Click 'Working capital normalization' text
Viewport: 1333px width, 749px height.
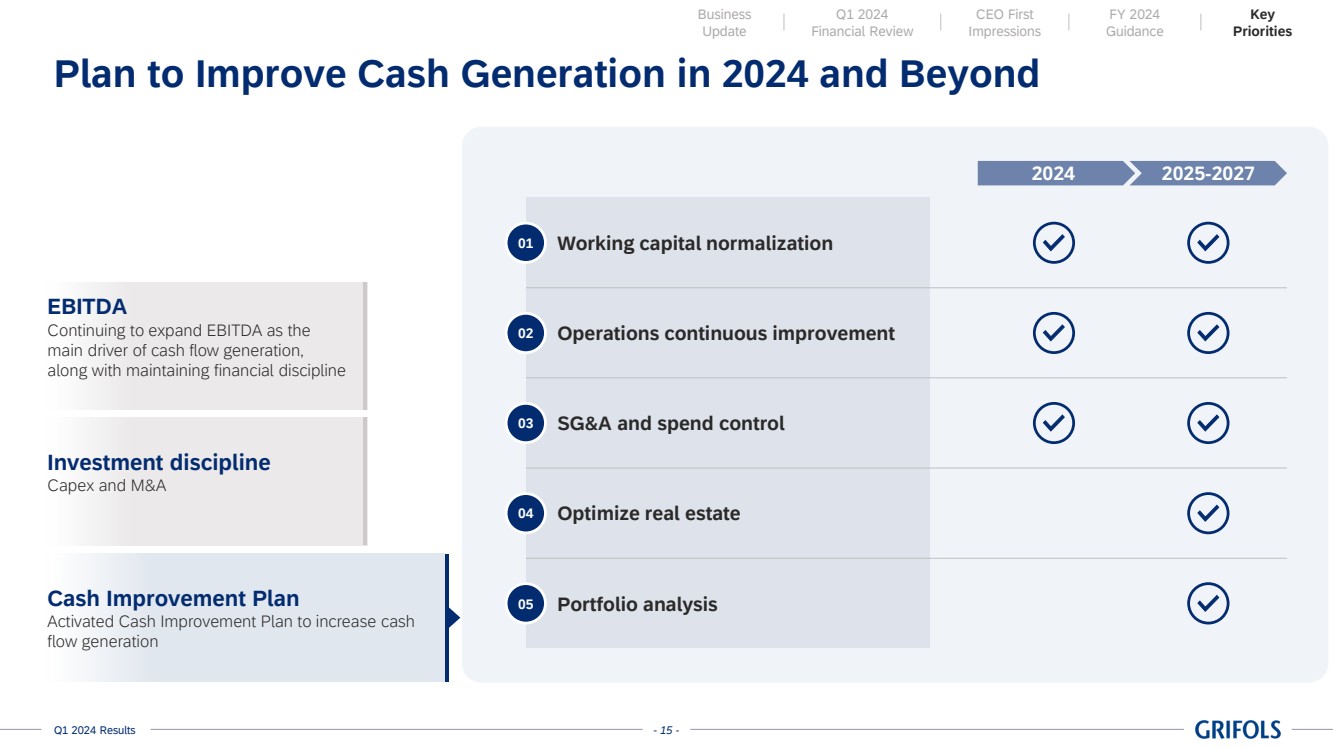click(x=694, y=243)
